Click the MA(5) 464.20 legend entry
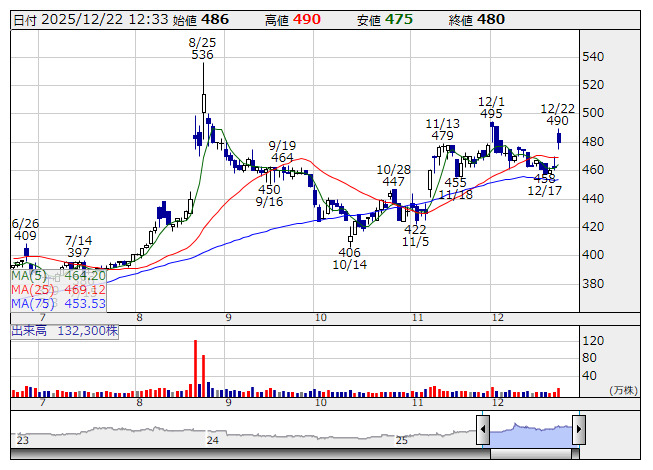 click(x=58, y=276)
